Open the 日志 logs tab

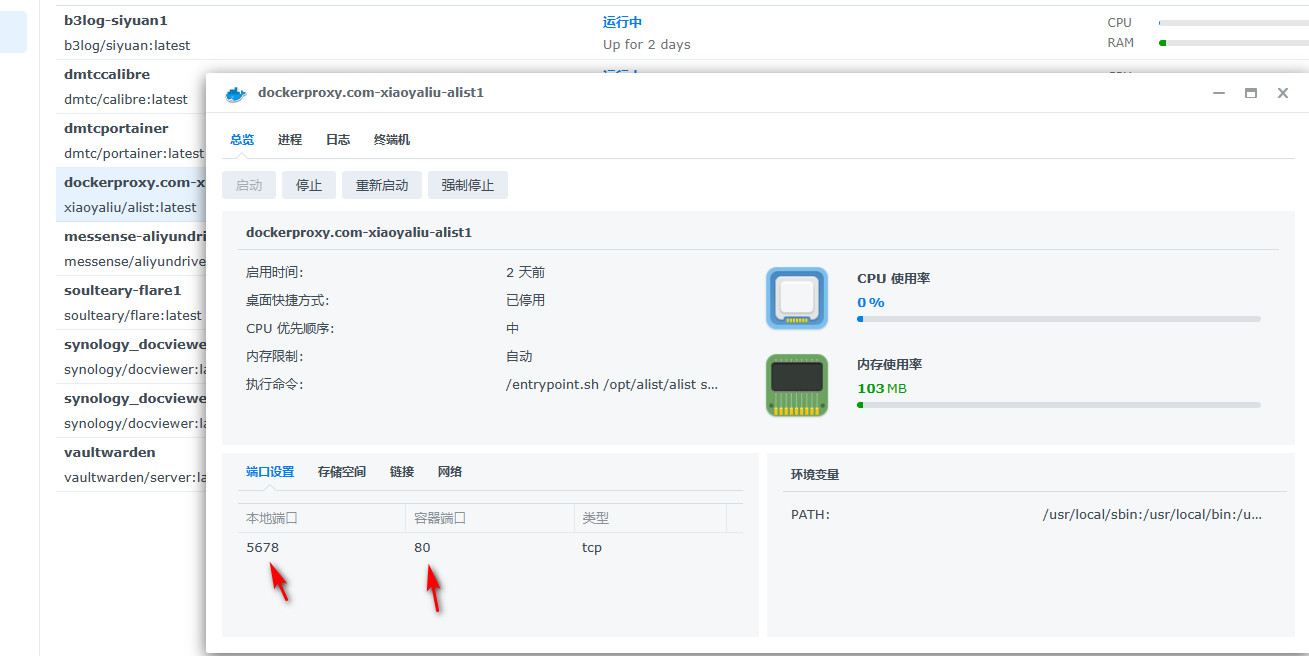click(338, 140)
